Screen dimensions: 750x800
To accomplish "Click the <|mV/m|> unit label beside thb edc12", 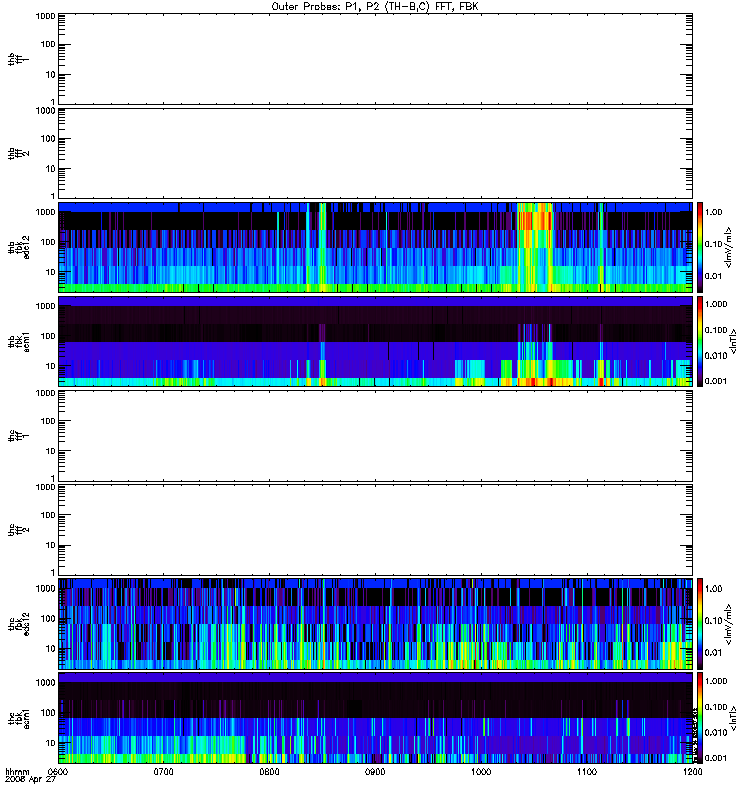I will coord(729,247).
